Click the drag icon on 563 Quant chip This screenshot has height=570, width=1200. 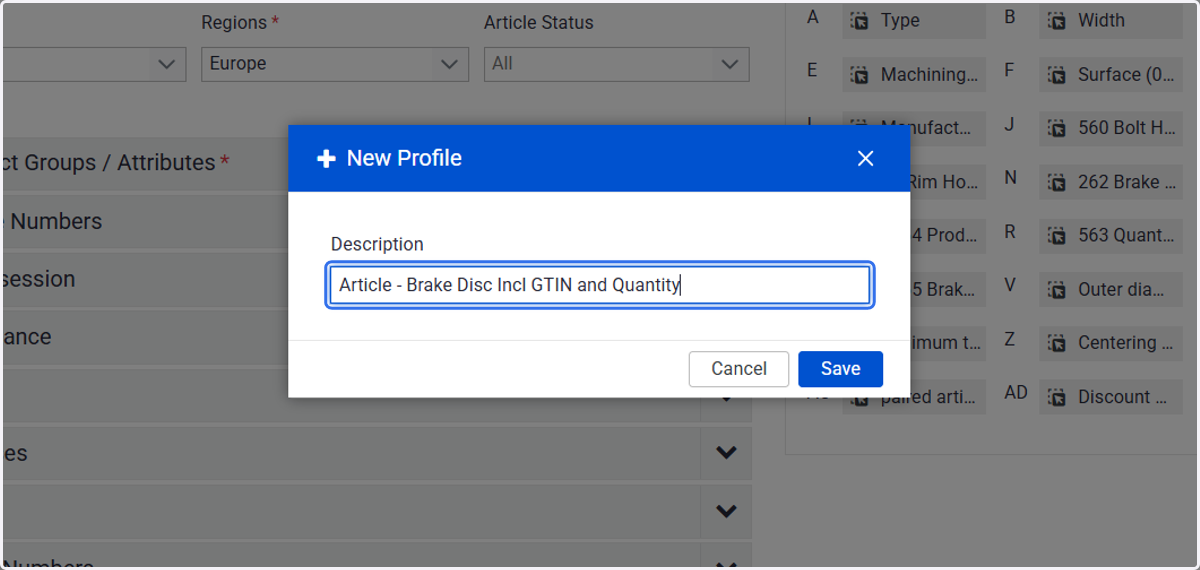tap(1056, 236)
